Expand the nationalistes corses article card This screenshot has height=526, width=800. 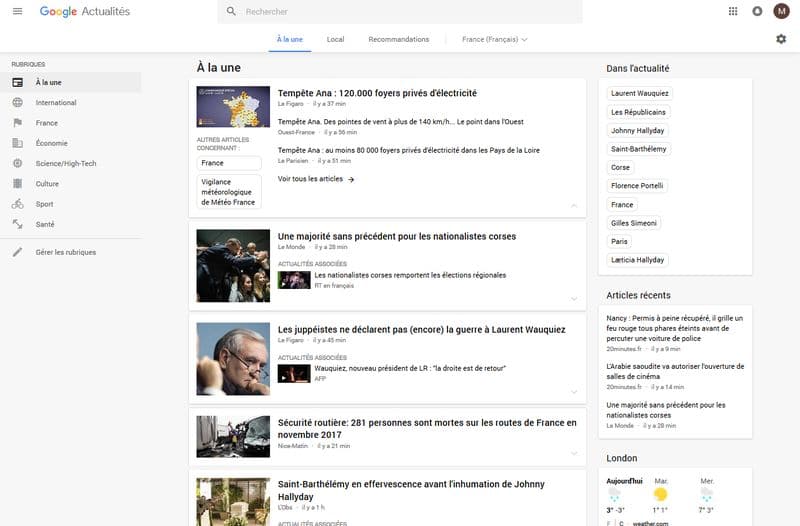pos(574,299)
